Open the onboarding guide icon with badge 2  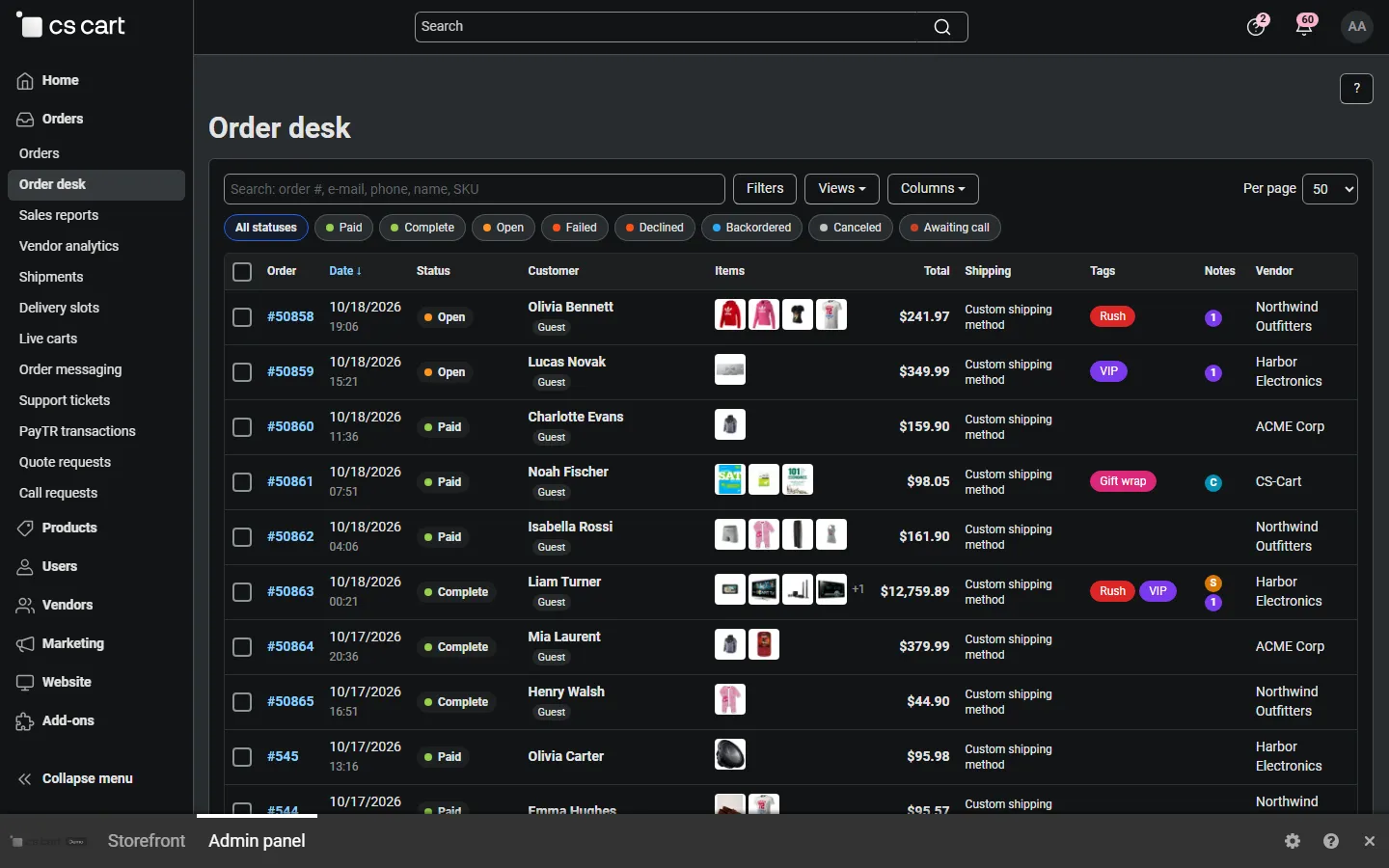click(x=1256, y=26)
